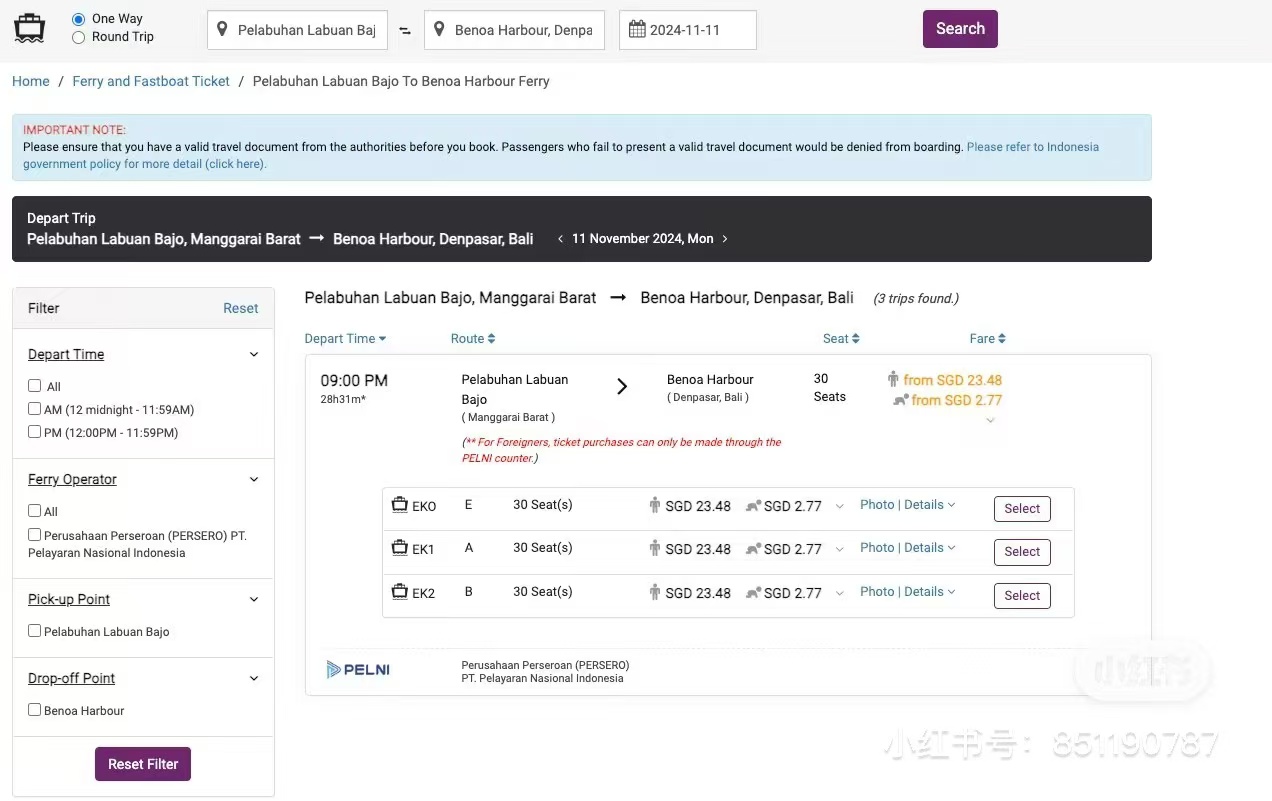Click the ferry icon beside EK1
Viewport: 1272px width, 801px height.
pos(400,548)
